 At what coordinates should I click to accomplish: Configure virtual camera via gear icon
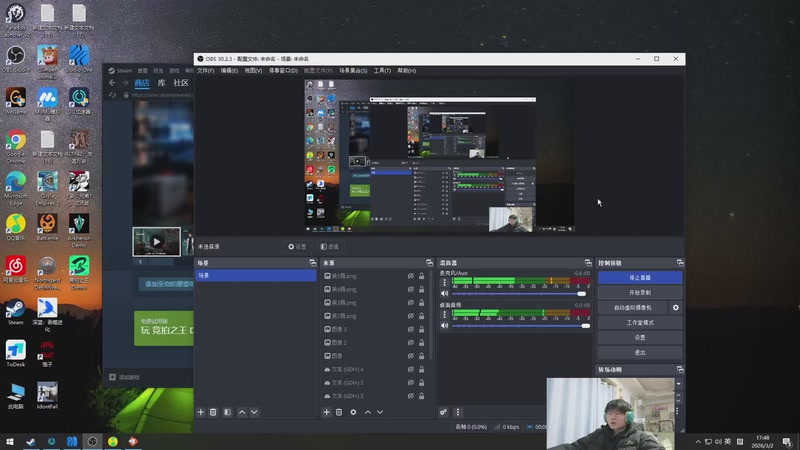pos(676,308)
